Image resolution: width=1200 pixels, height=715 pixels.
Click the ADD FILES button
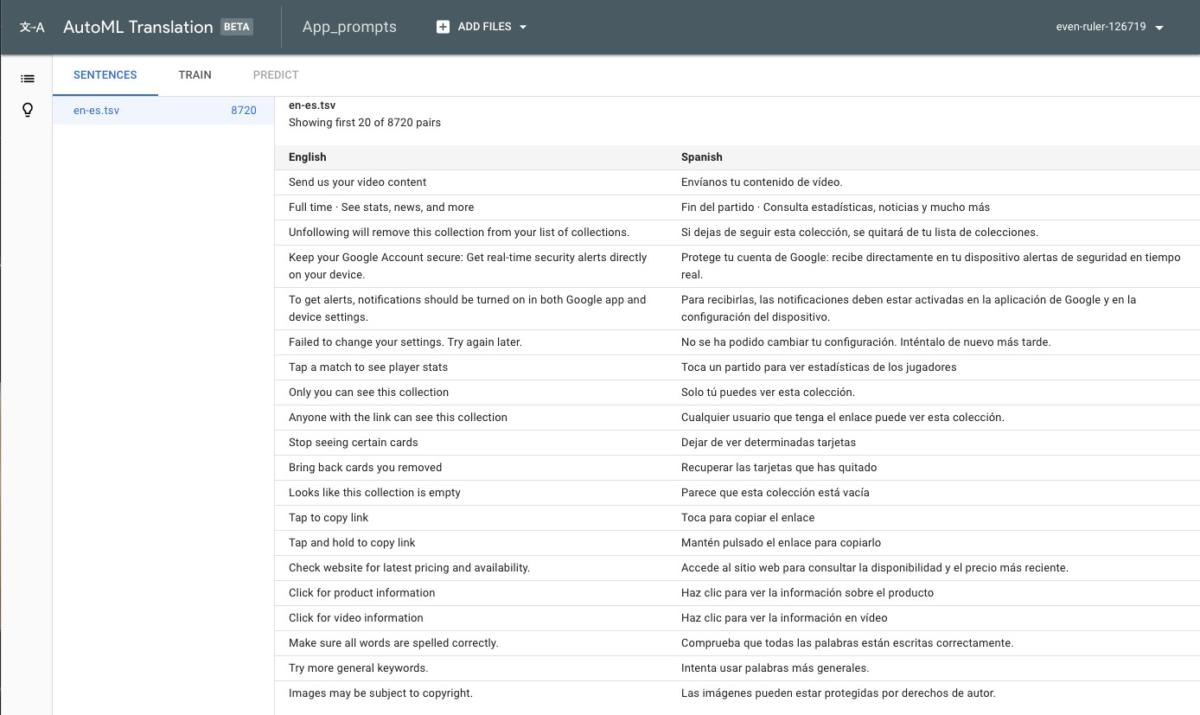(x=482, y=27)
